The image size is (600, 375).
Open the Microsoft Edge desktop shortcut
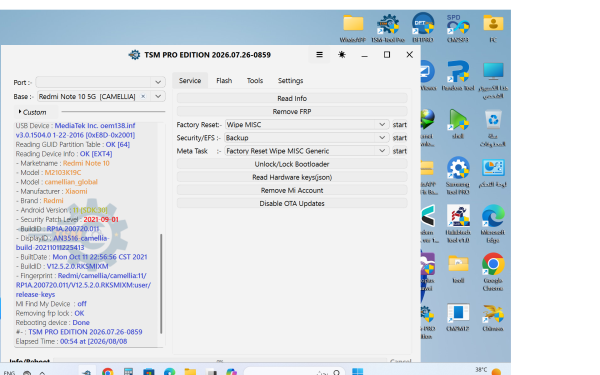(493, 224)
